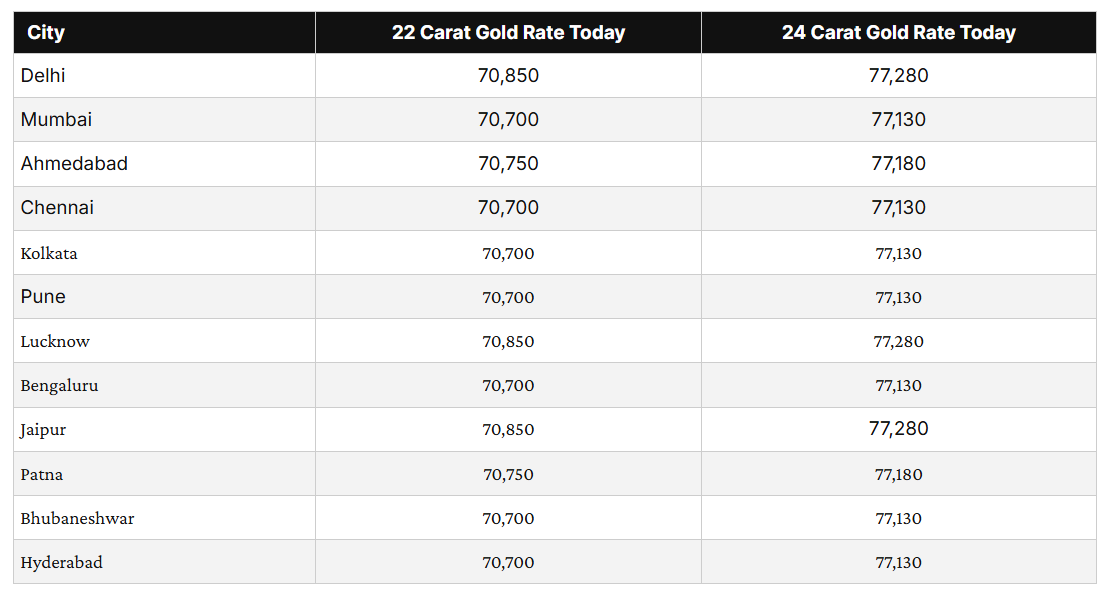Select the Bhubaneshwar city cell

pos(77,518)
